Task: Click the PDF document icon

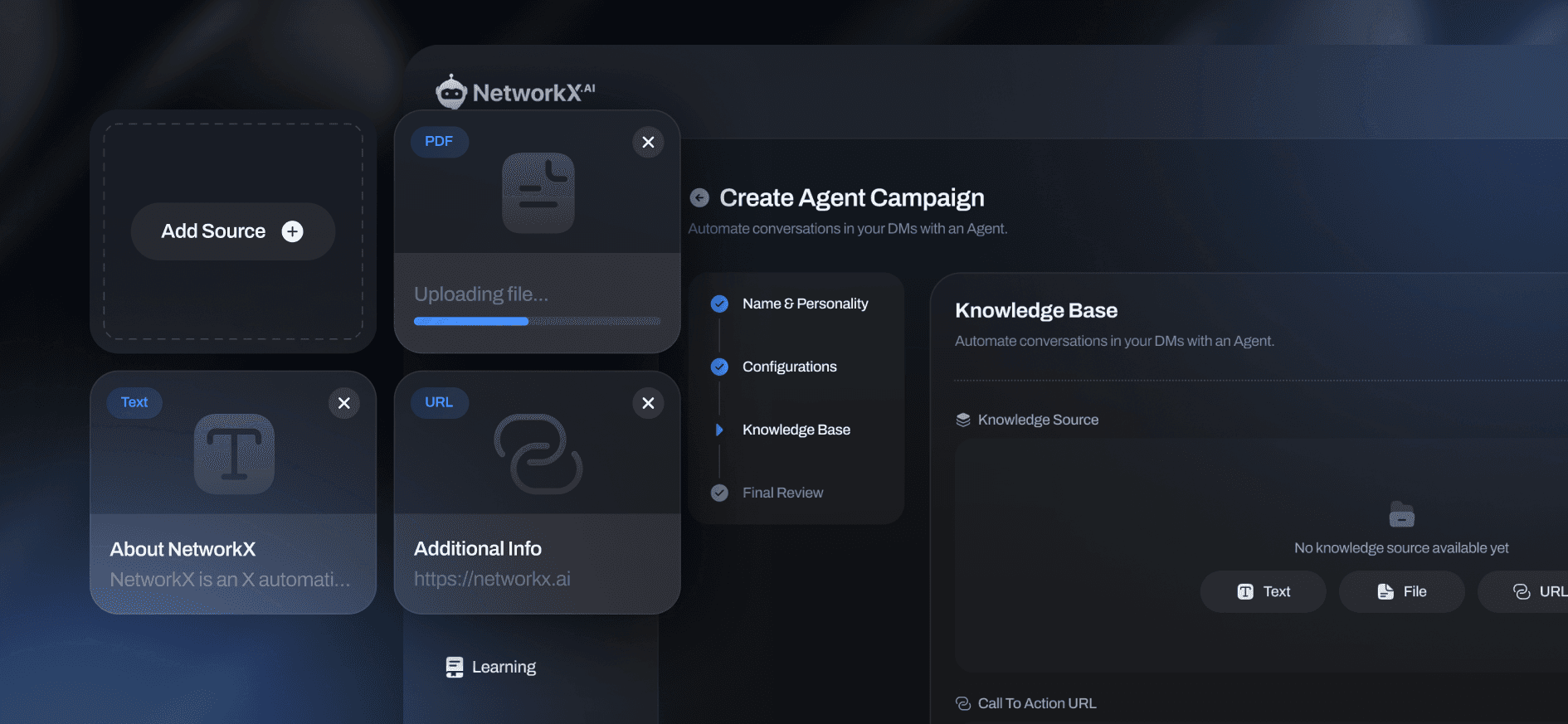Action: pos(538,192)
